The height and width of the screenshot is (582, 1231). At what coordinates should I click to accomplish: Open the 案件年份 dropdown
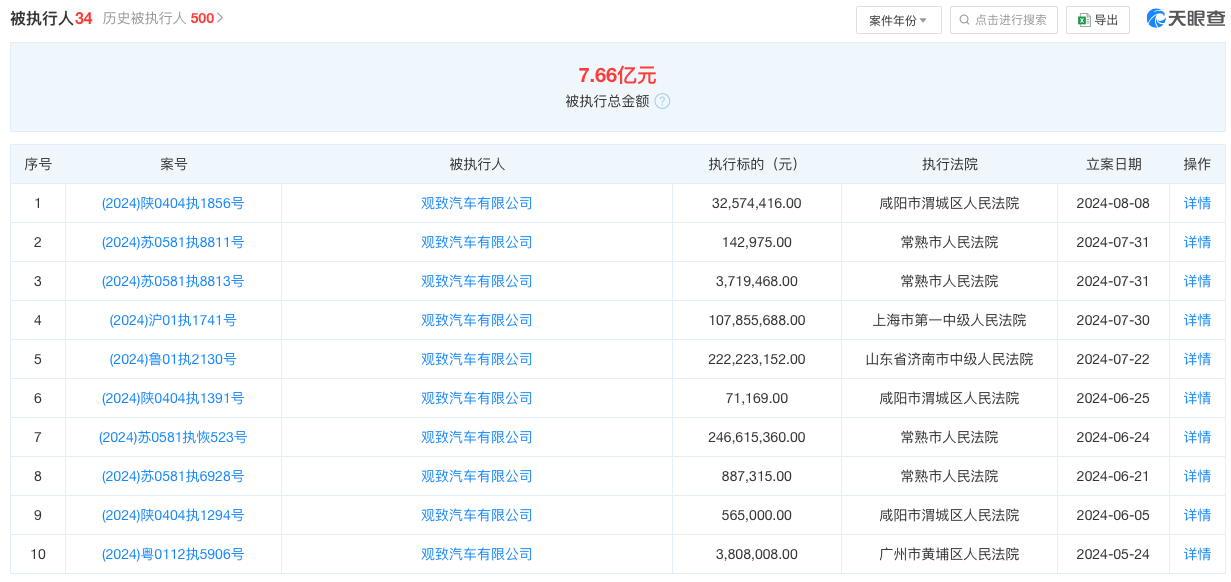pos(898,20)
